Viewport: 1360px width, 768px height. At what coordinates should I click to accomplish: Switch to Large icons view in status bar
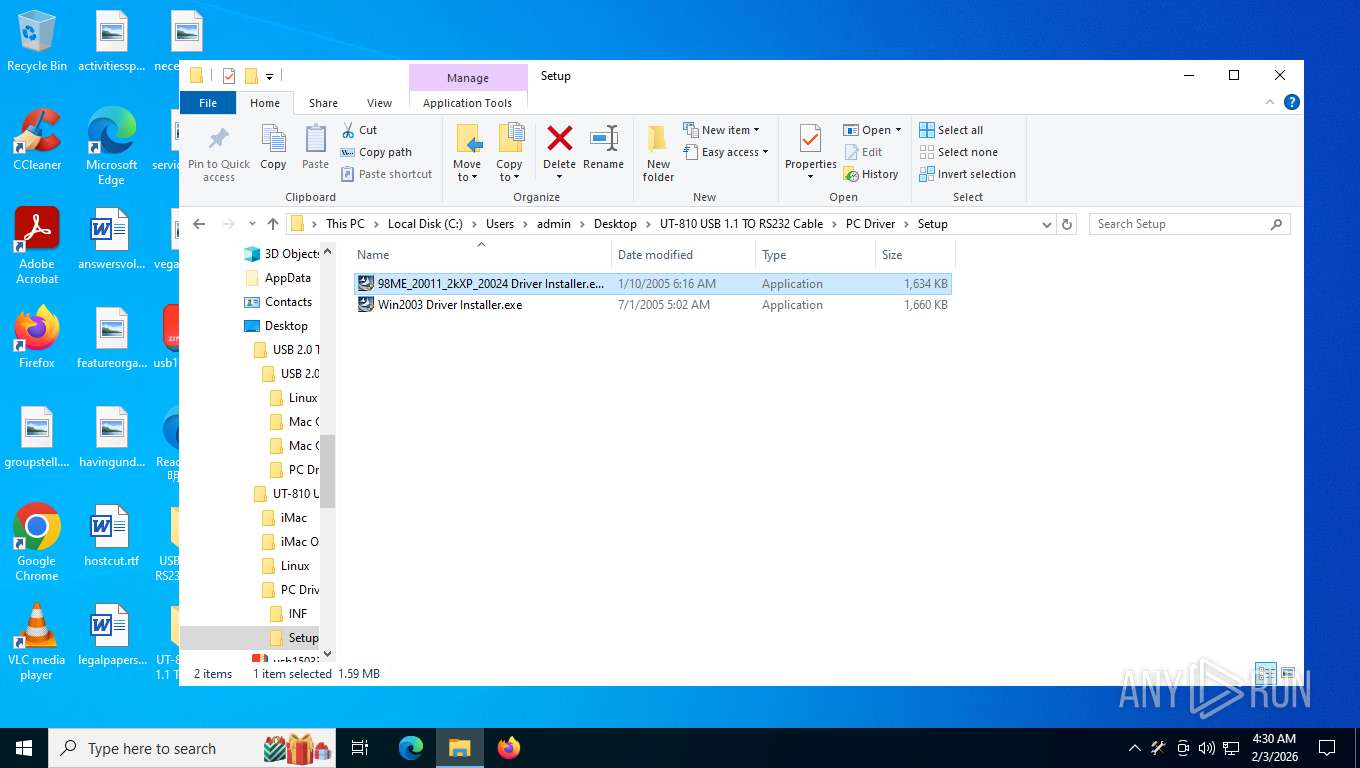tap(1288, 674)
